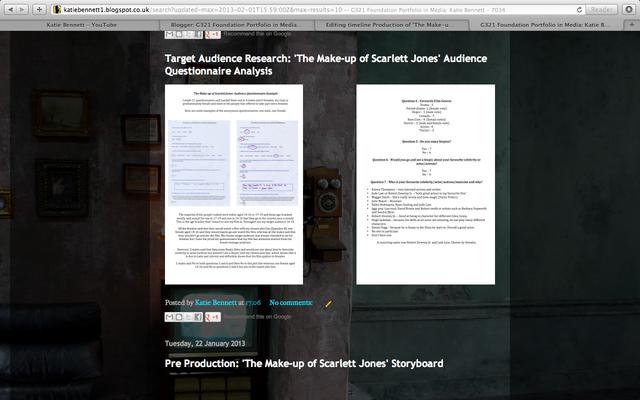The image size is (640, 400).
Task: Click the 'Posted by' text under the post
Action: click(179, 303)
